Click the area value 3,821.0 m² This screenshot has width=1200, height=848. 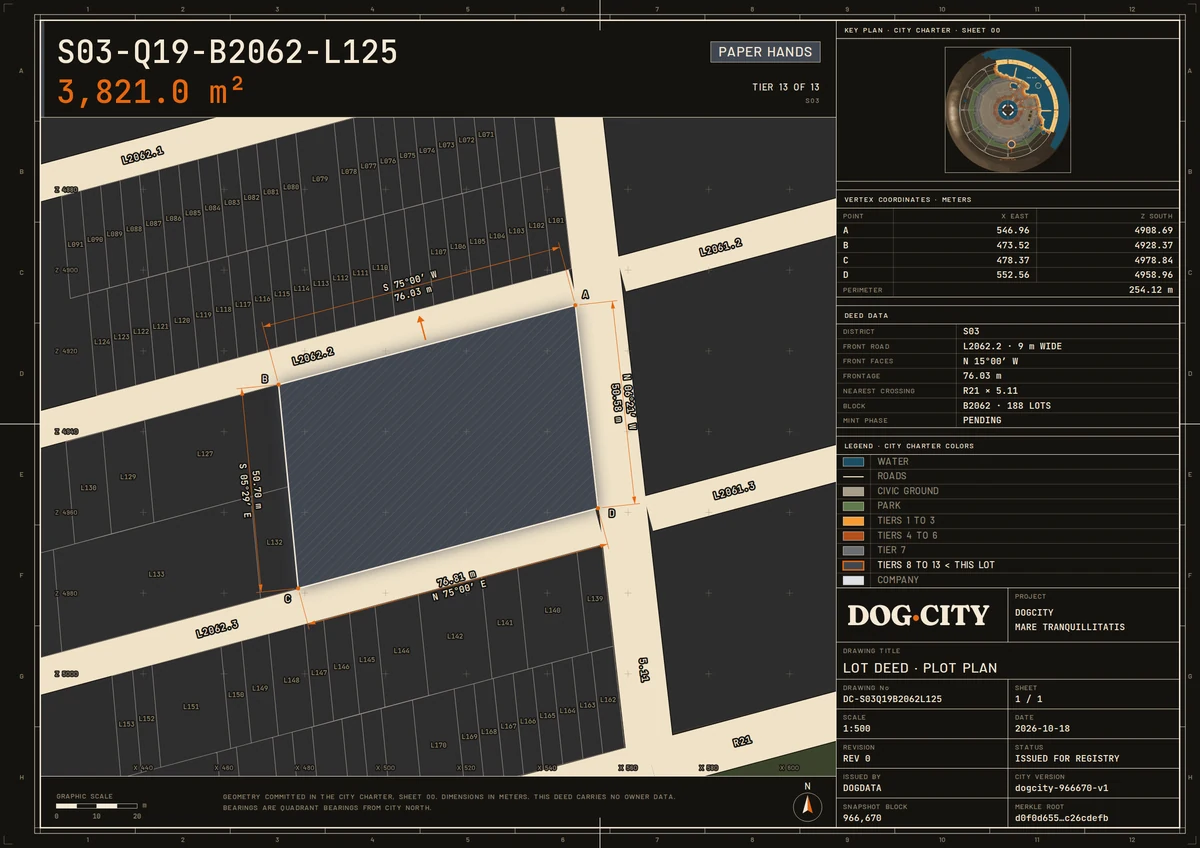pyautogui.click(x=150, y=91)
